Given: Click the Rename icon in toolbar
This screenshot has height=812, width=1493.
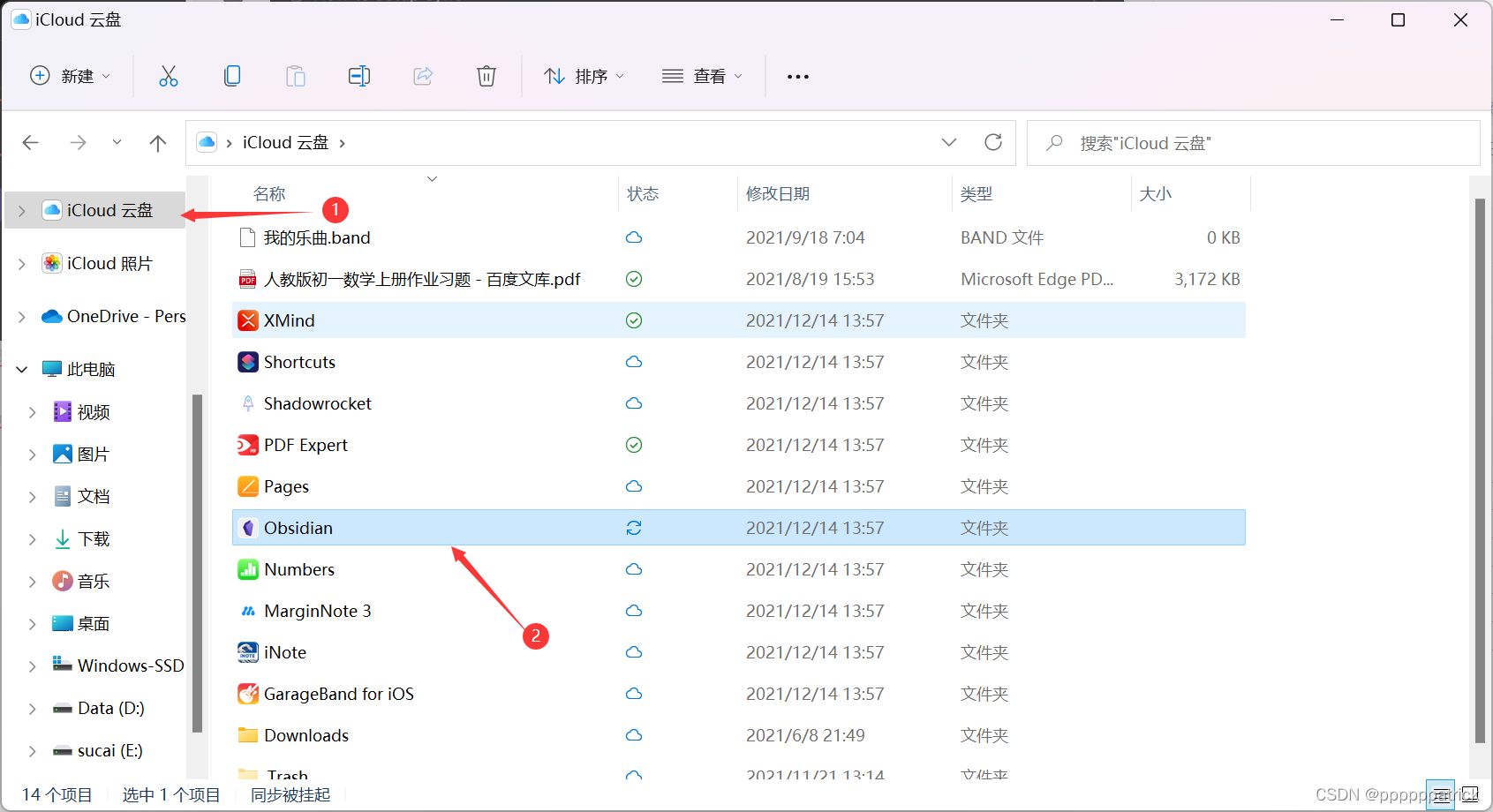Looking at the screenshot, I should (x=359, y=76).
